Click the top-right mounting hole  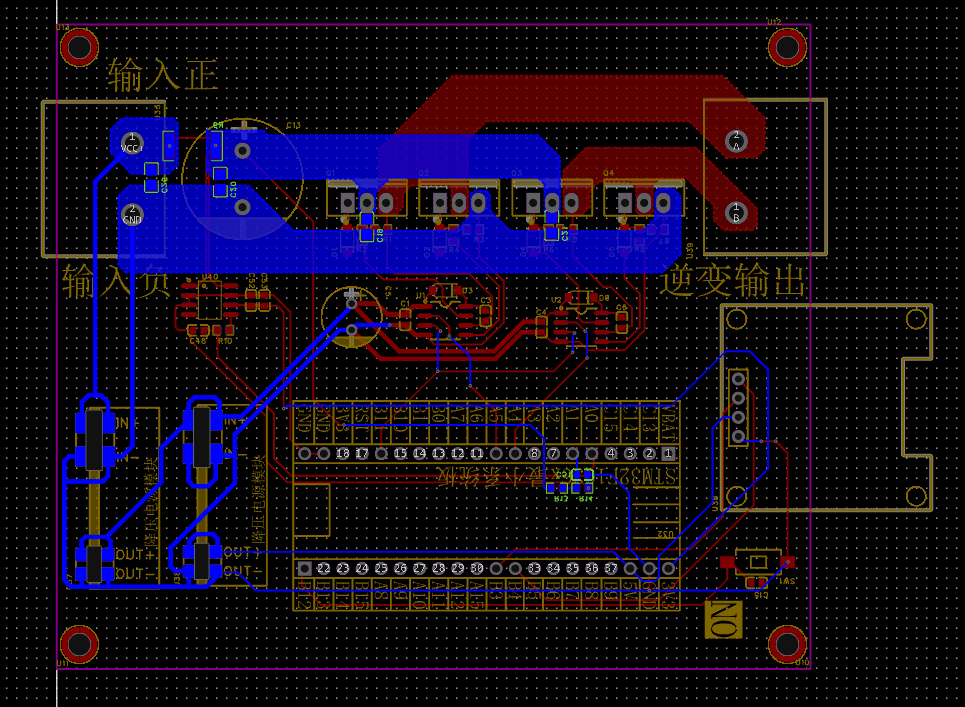pos(787,47)
